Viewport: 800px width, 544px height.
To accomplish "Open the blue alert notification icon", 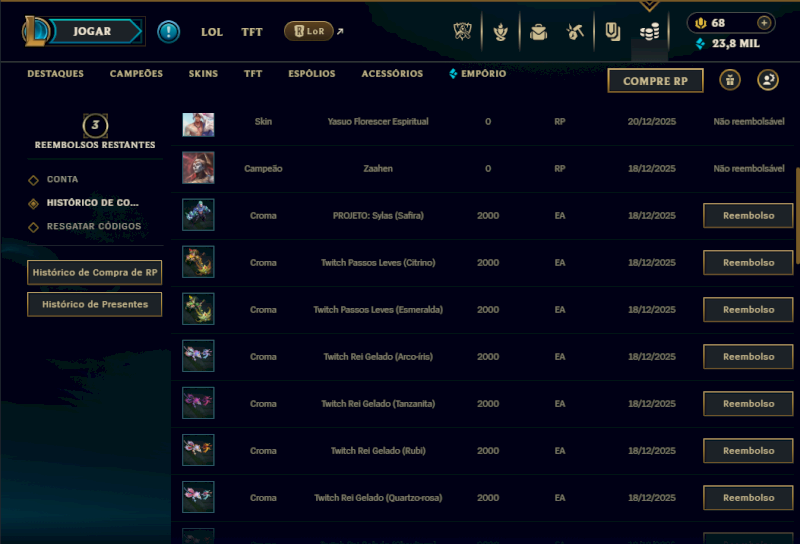I will (168, 32).
